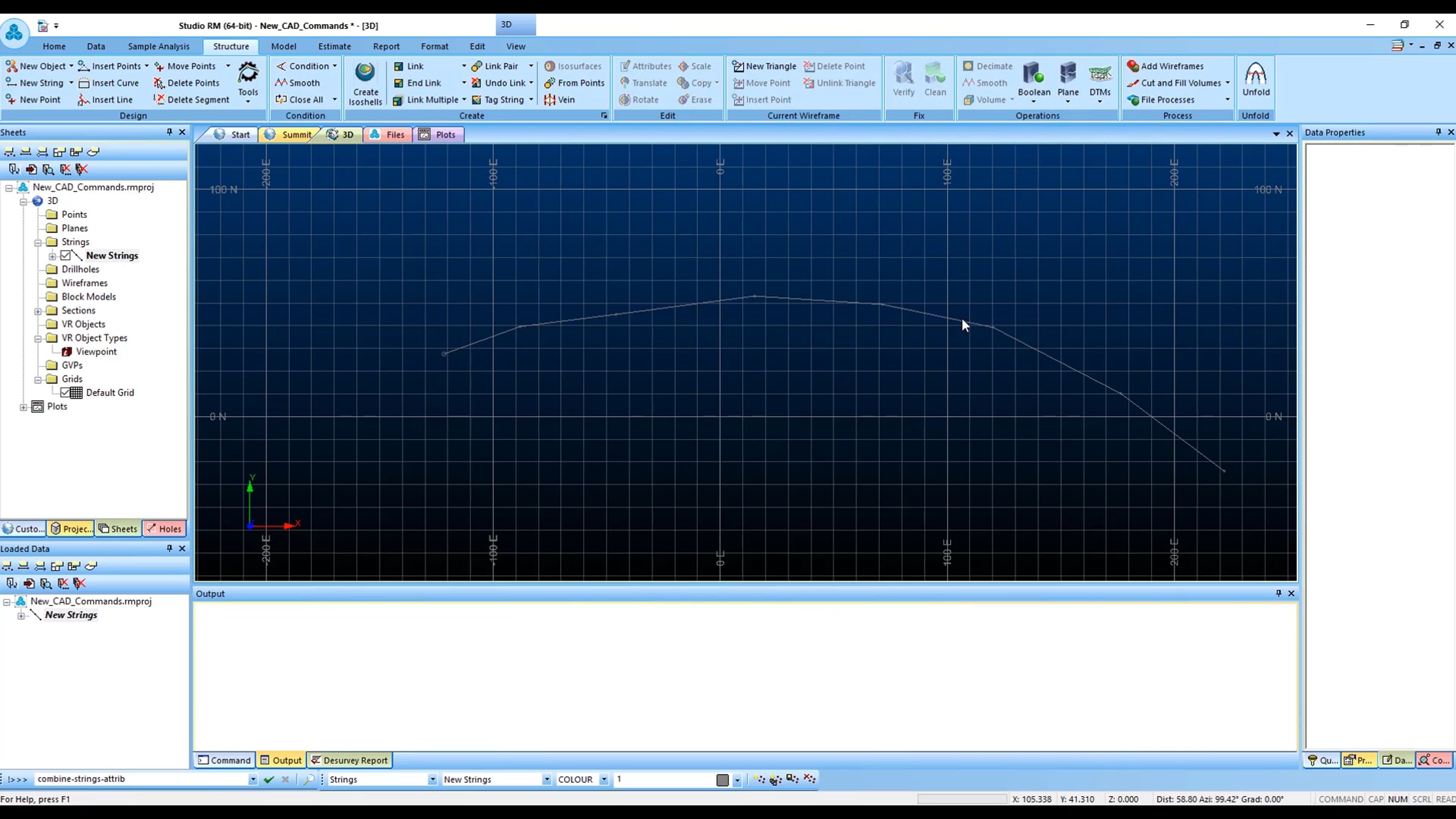Open the colour swatch dropdown arrow
Screen dimensions: 1456x819
736,780
